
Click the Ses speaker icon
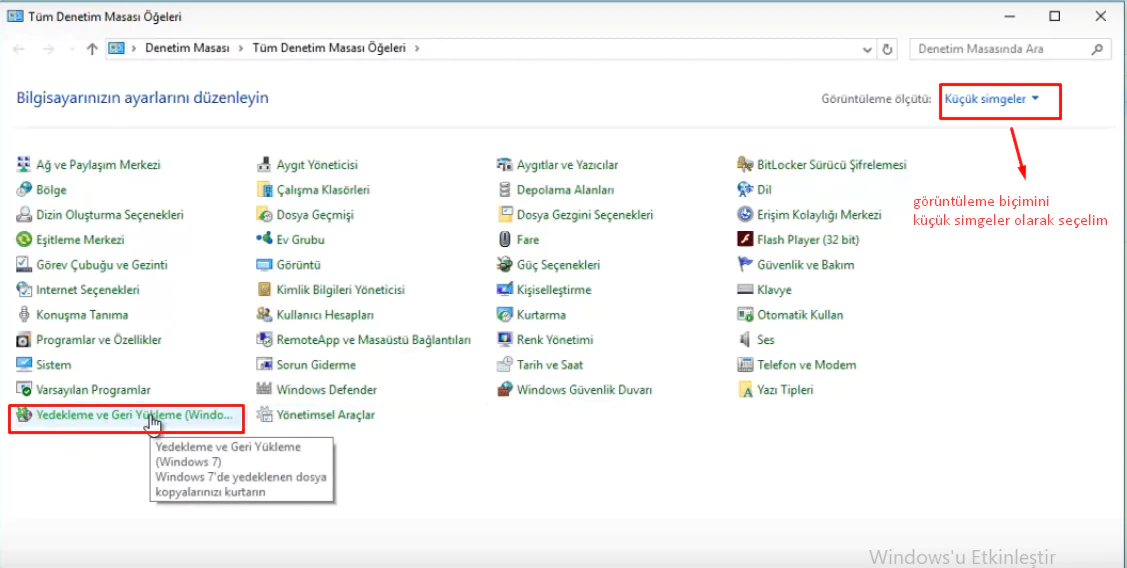(745, 340)
